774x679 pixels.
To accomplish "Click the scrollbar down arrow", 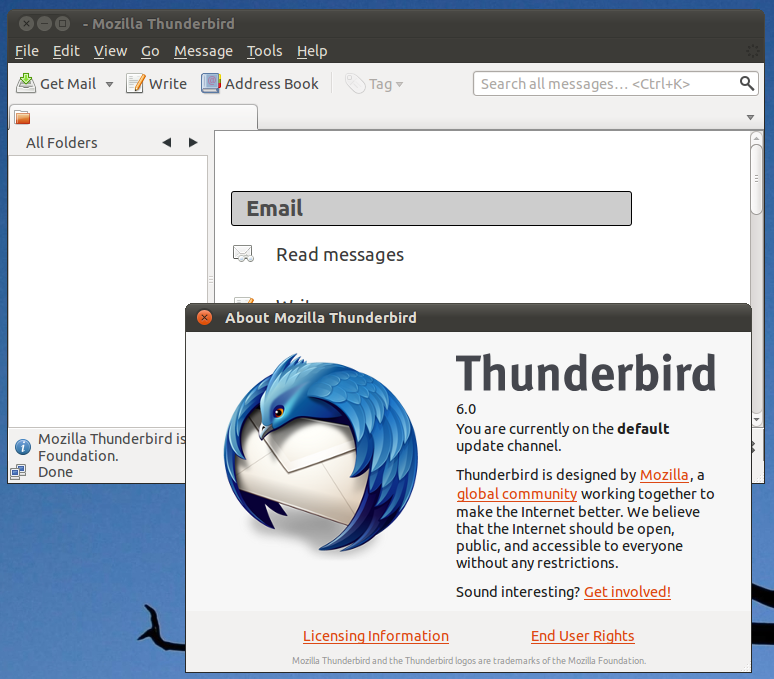I will pos(756,420).
